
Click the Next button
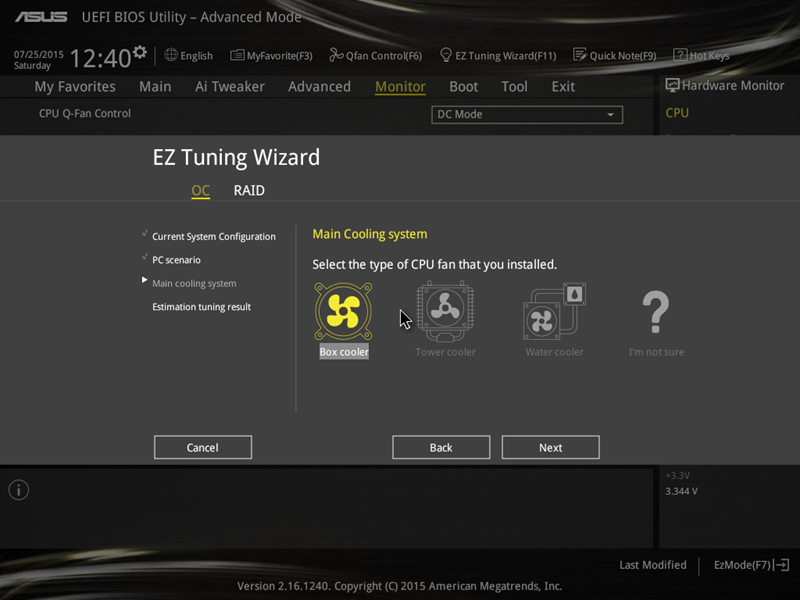coord(551,447)
